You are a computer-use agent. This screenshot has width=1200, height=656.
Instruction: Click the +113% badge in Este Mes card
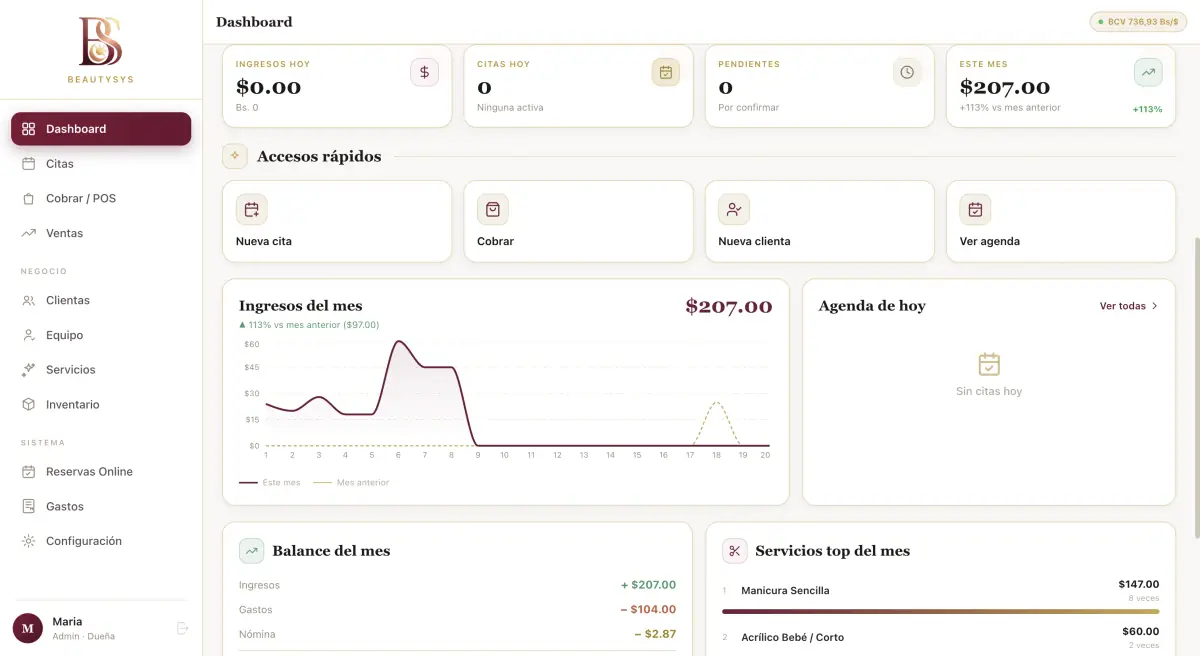(x=1147, y=110)
